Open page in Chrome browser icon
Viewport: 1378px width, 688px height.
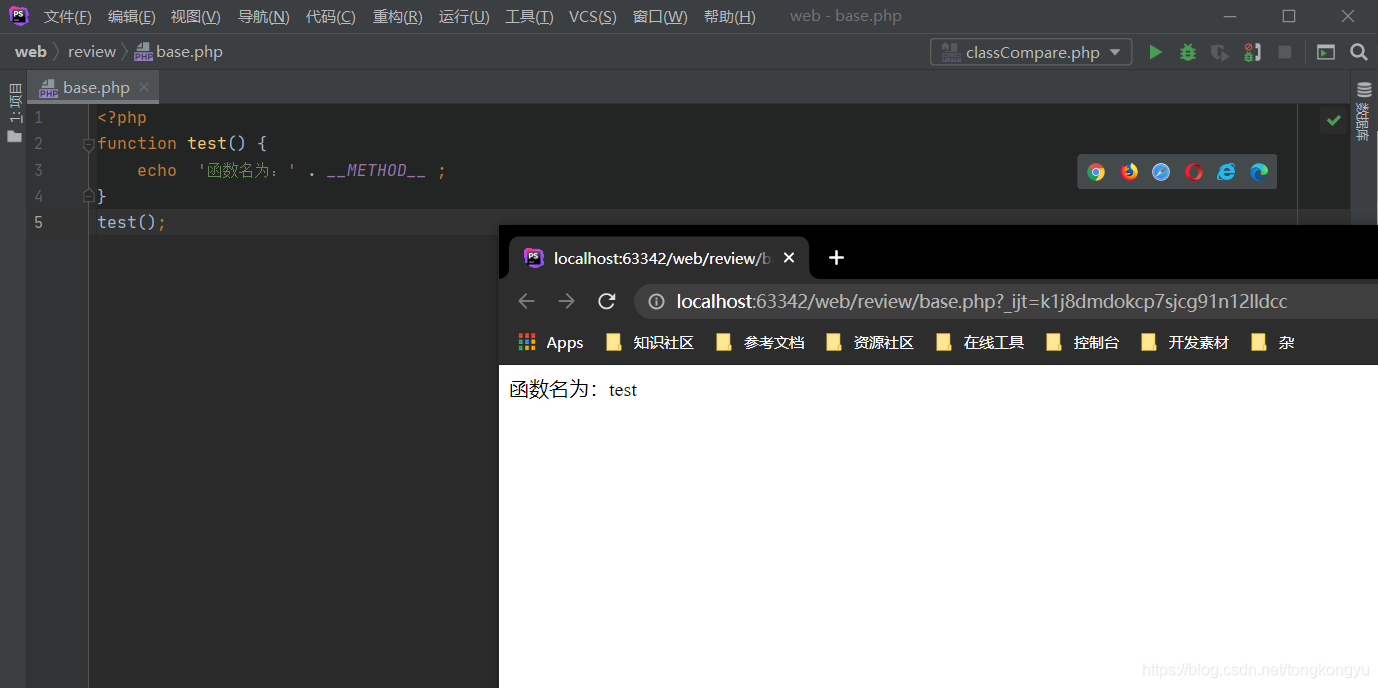1096,172
